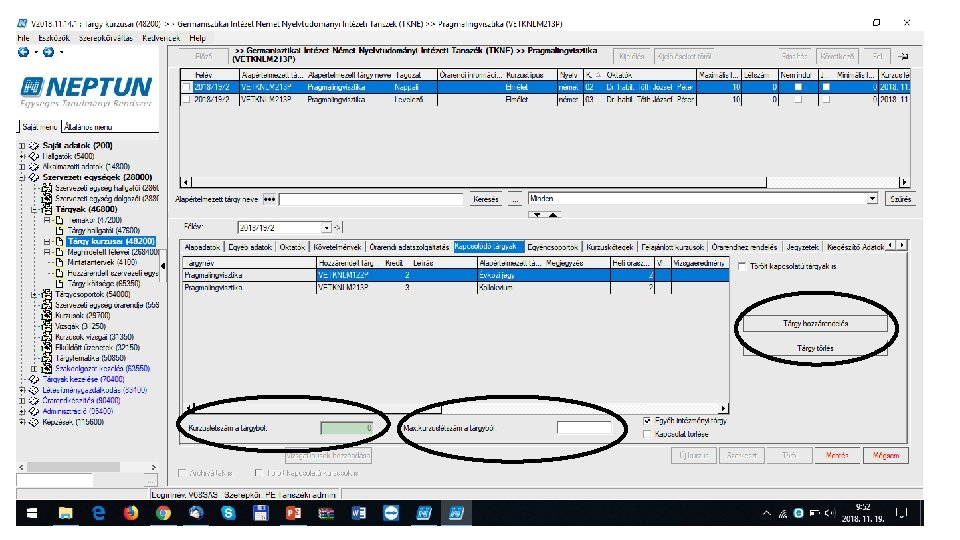Toggle Nem indul checkbox in Nappali row
Screen dimensions: 960x540
pyautogui.click(x=798, y=87)
